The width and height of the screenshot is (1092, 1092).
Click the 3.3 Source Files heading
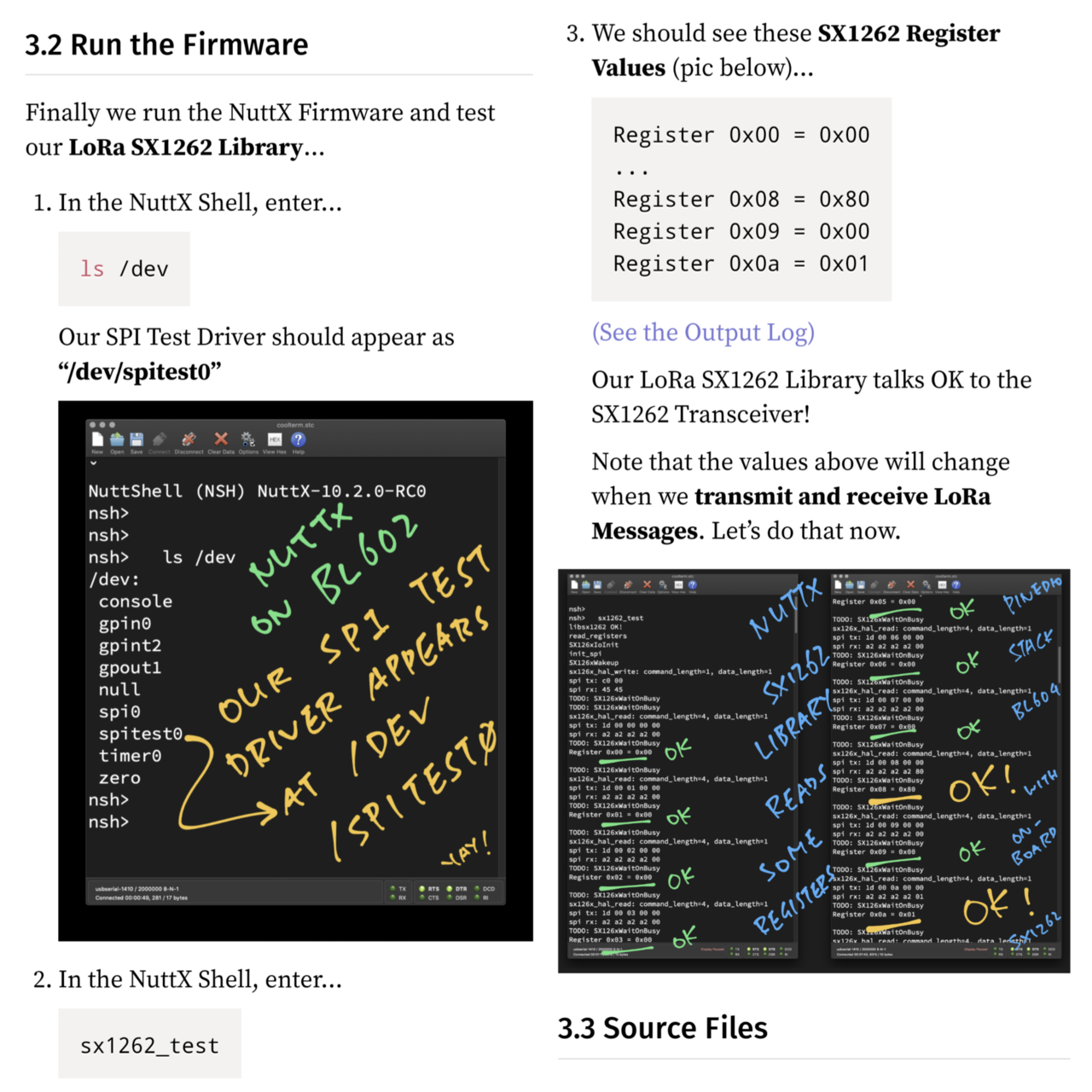(663, 1028)
